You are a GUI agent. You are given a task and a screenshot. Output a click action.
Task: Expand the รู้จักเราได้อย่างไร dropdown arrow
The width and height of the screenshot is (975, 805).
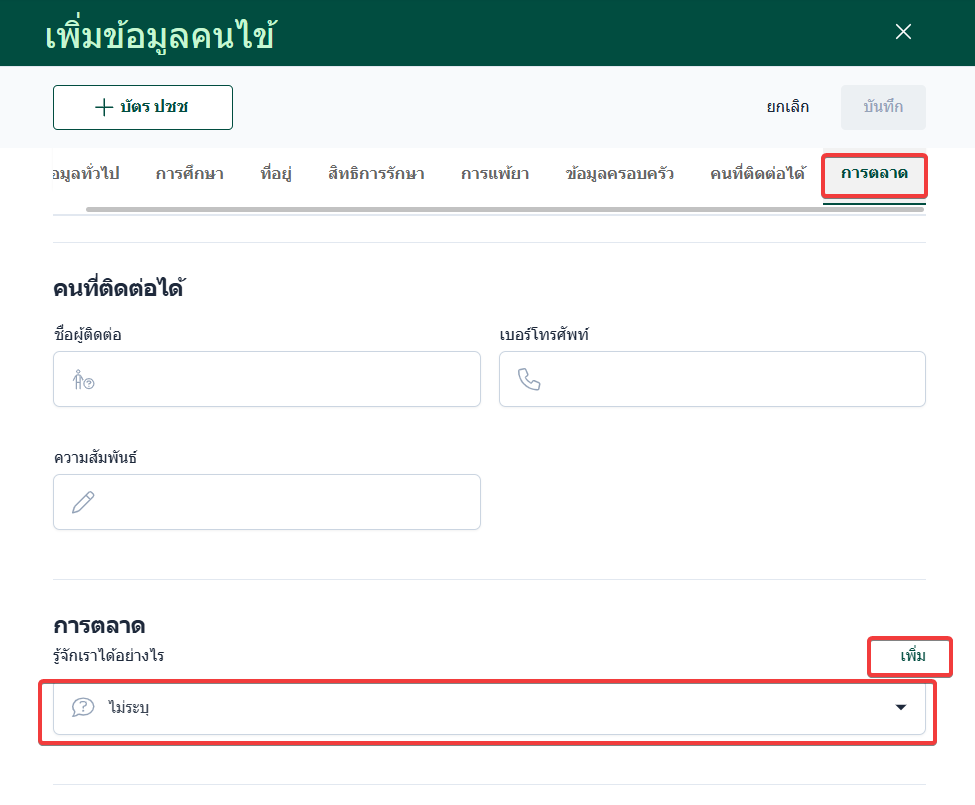900,708
